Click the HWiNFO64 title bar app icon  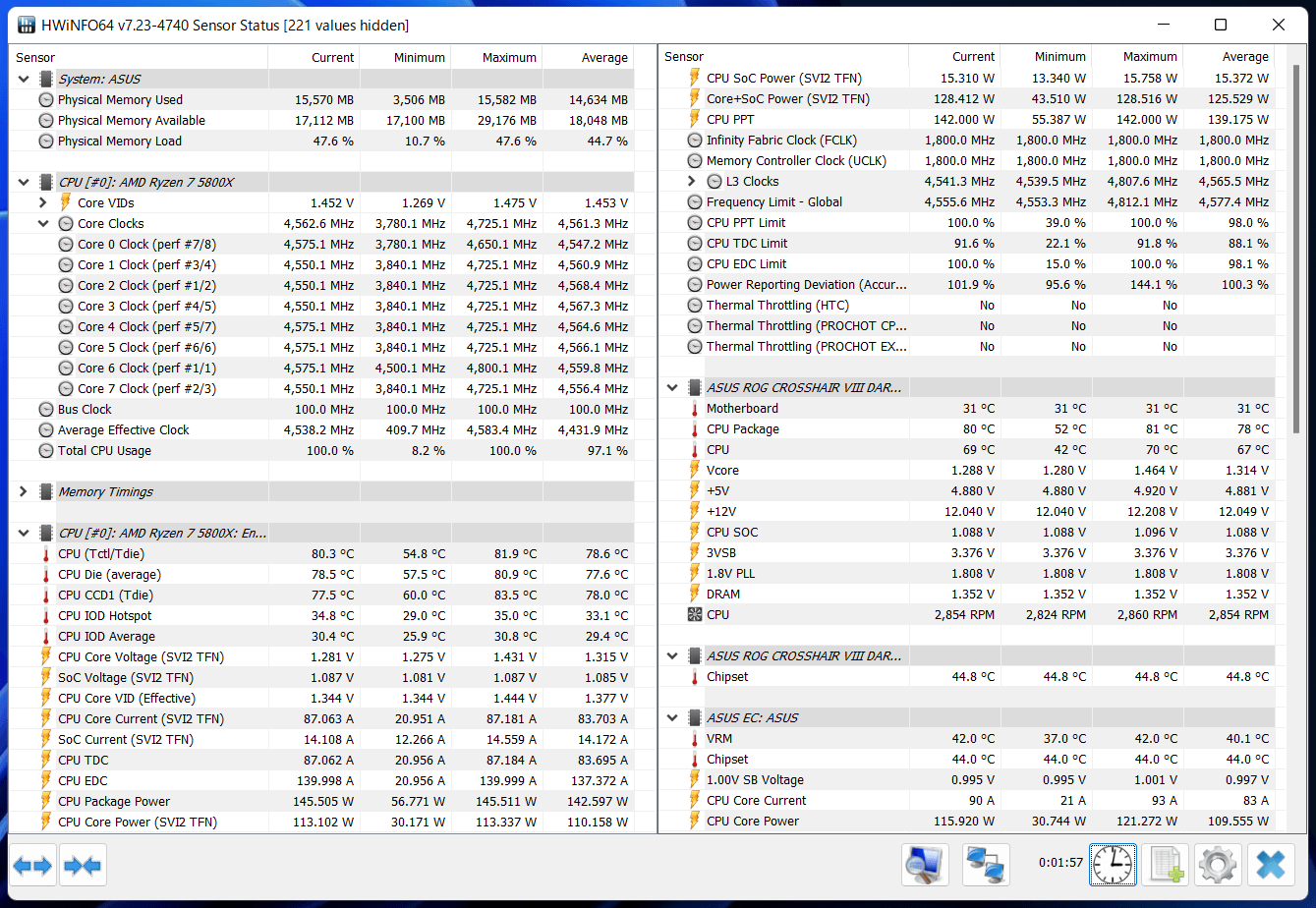point(27,25)
